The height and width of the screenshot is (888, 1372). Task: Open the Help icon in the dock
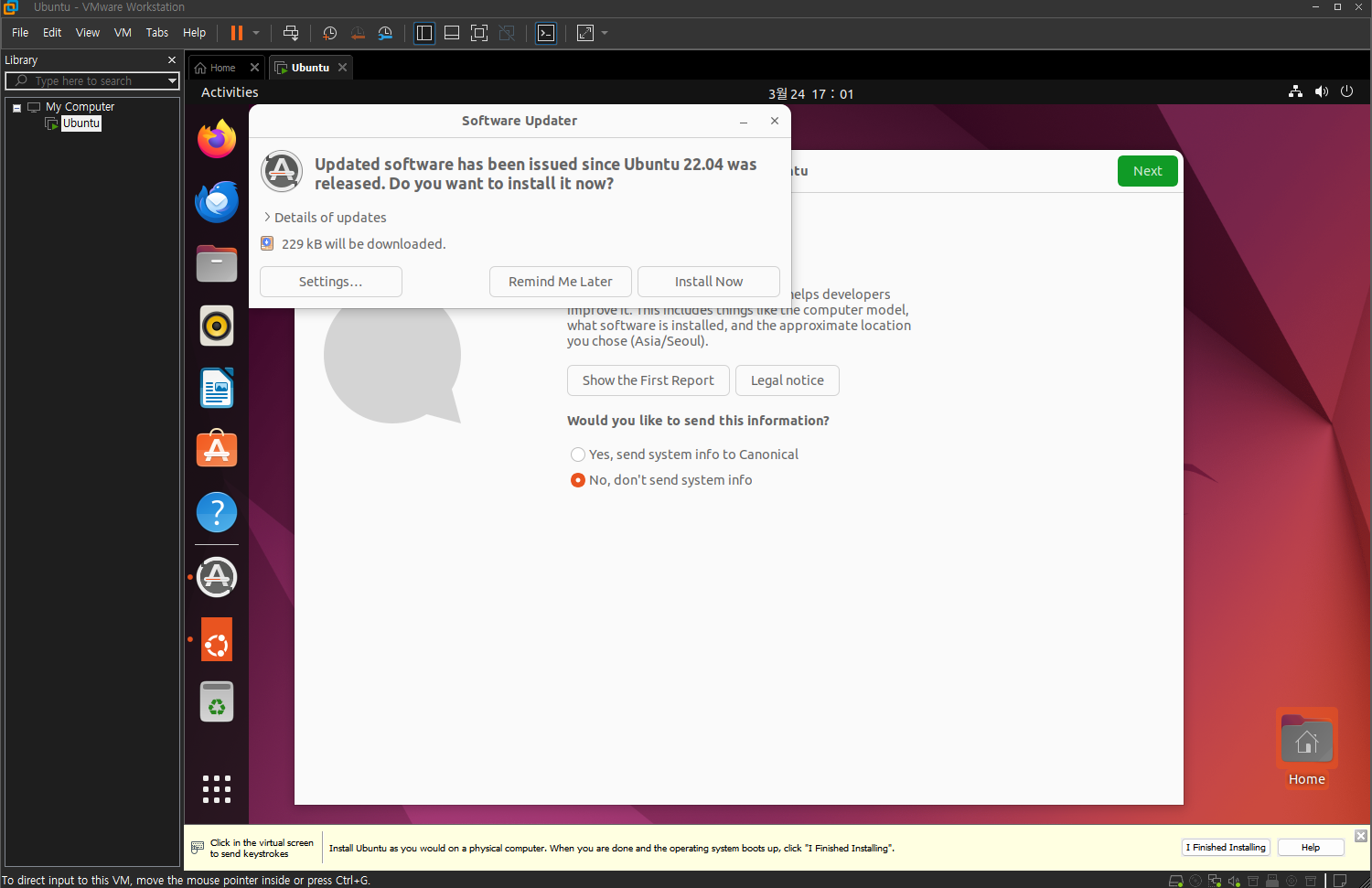tap(217, 512)
